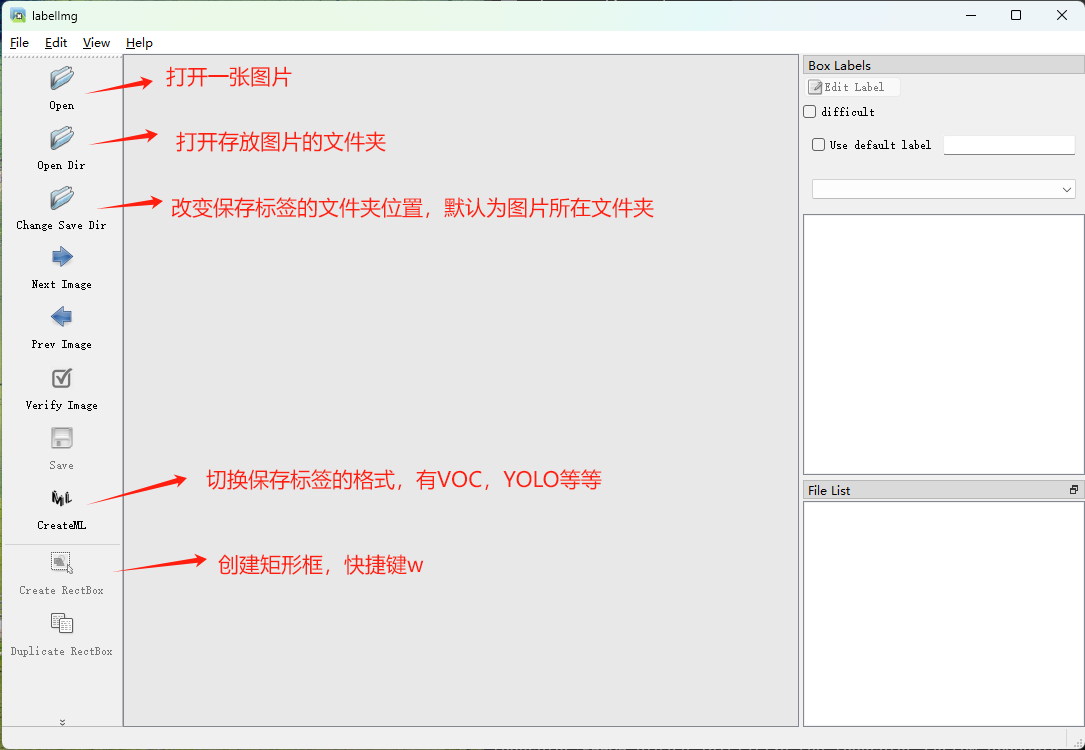Click the Duplicate RectBox icon
Viewport: 1085px width, 750px height.
pos(61,625)
